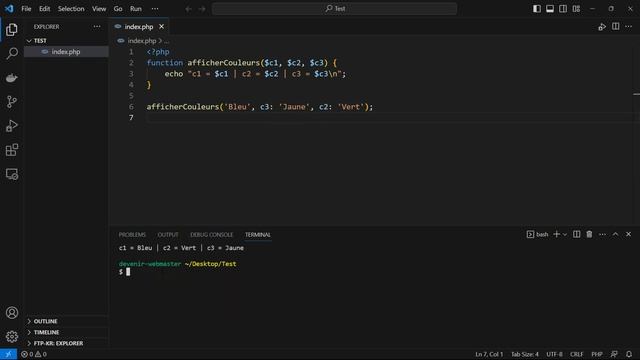Split the editor to the right

[616, 27]
